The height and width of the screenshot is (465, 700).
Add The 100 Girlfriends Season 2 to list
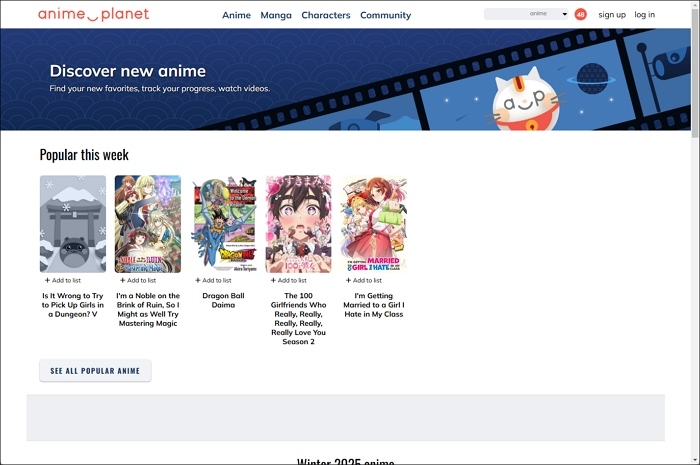288,280
